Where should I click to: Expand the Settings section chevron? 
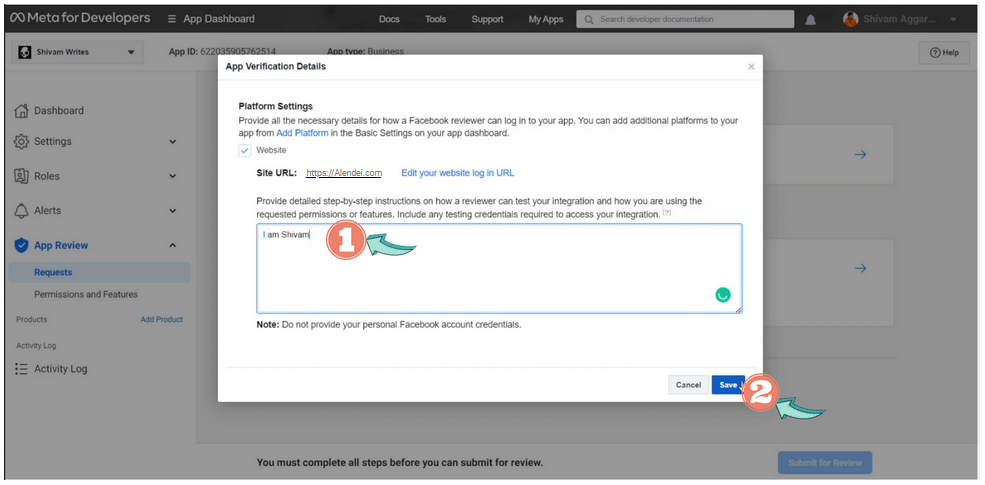click(x=172, y=142)
